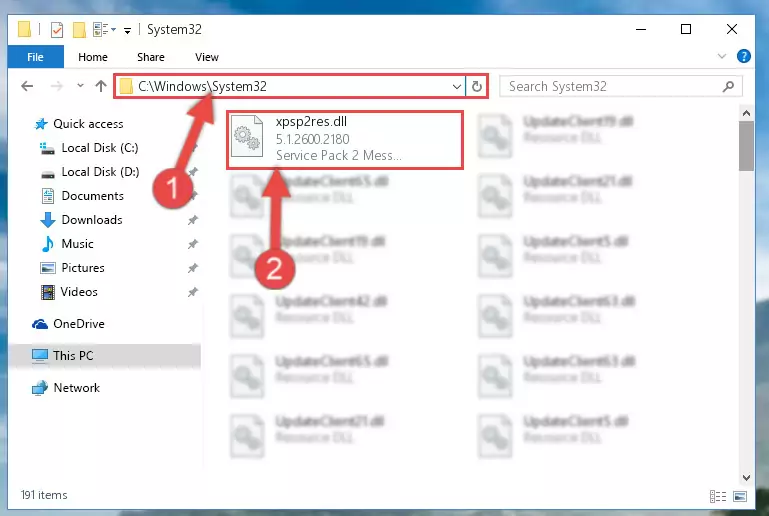Click the Quick access star icon

[x=41, y=124]
